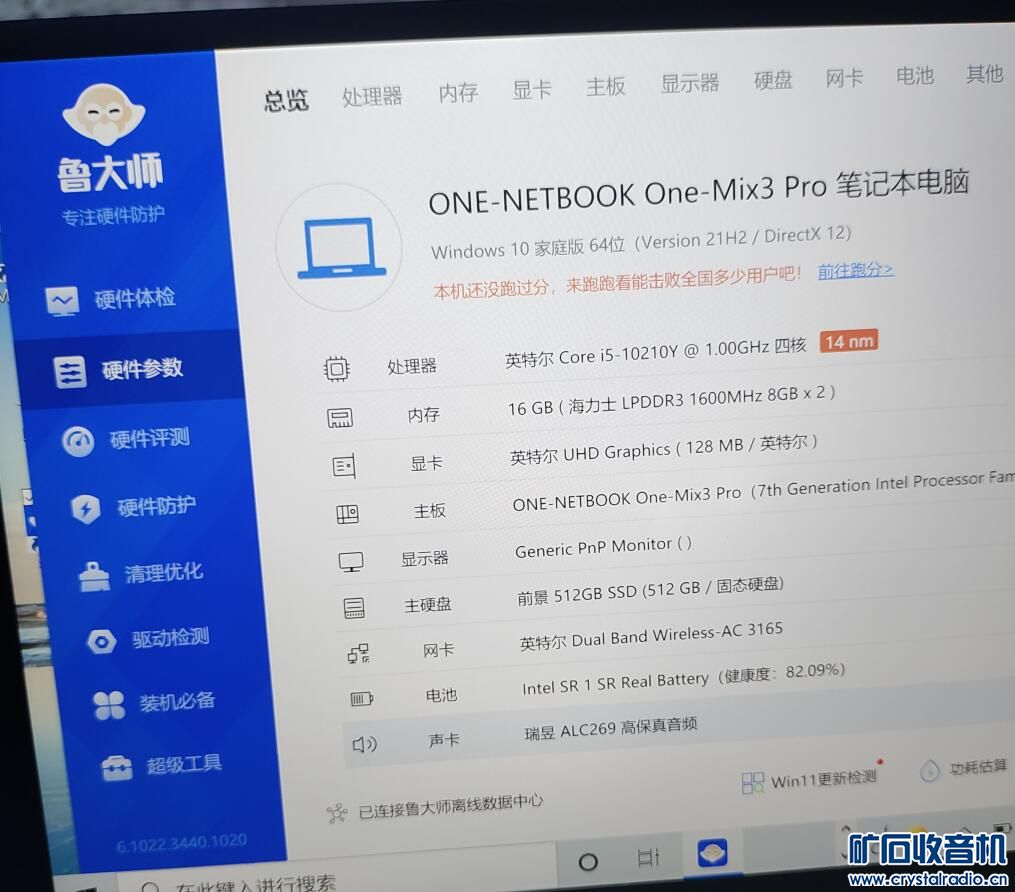Click the motherboard icon
Image resolution: width=1015 pixels, height=892 pixels.
pos(348,515)
